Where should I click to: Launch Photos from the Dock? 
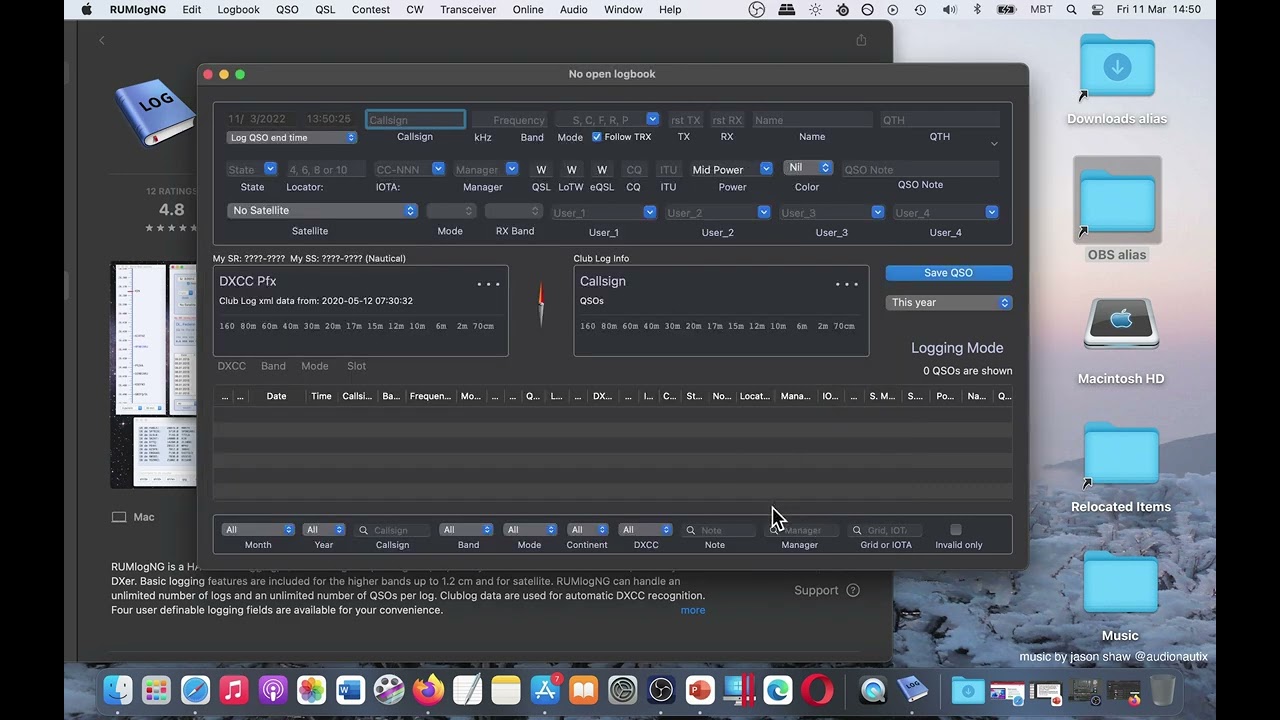point(311,690)
